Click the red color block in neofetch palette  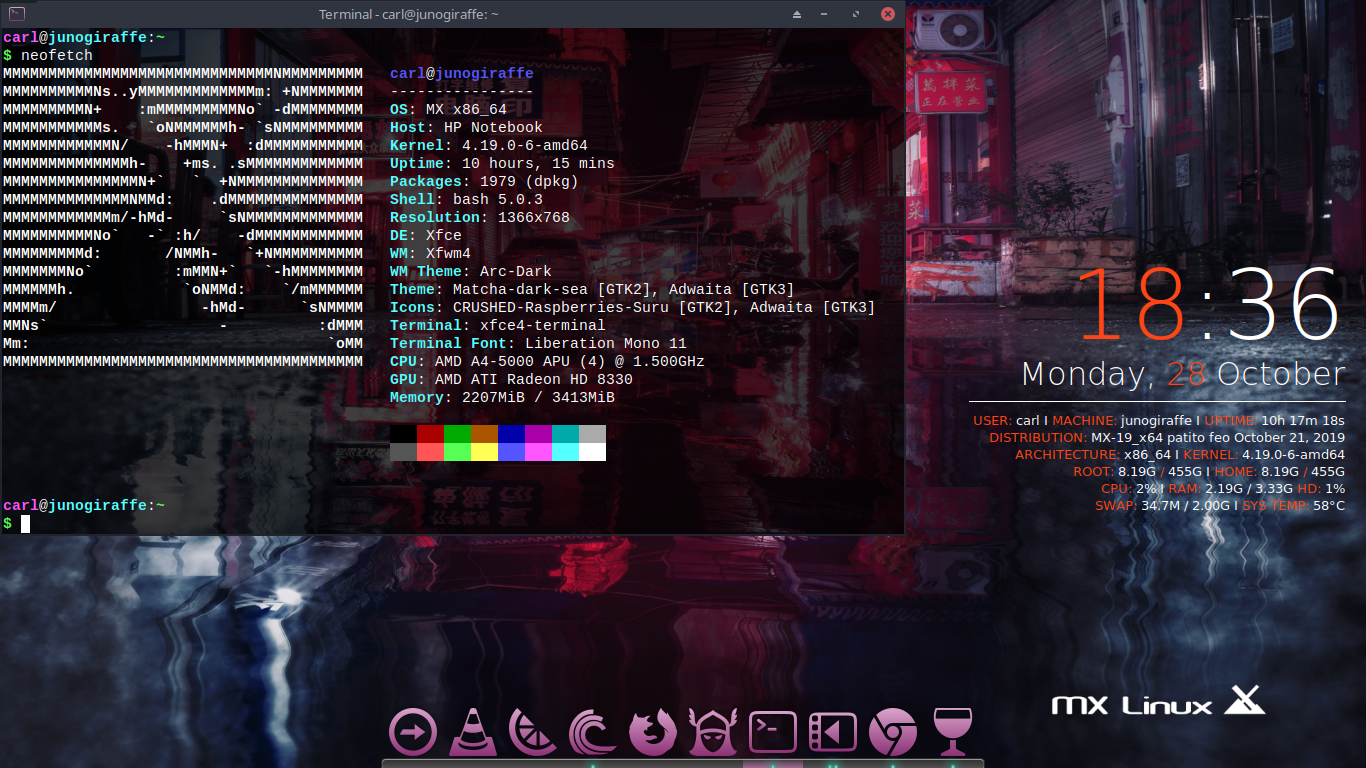point(430,434)
